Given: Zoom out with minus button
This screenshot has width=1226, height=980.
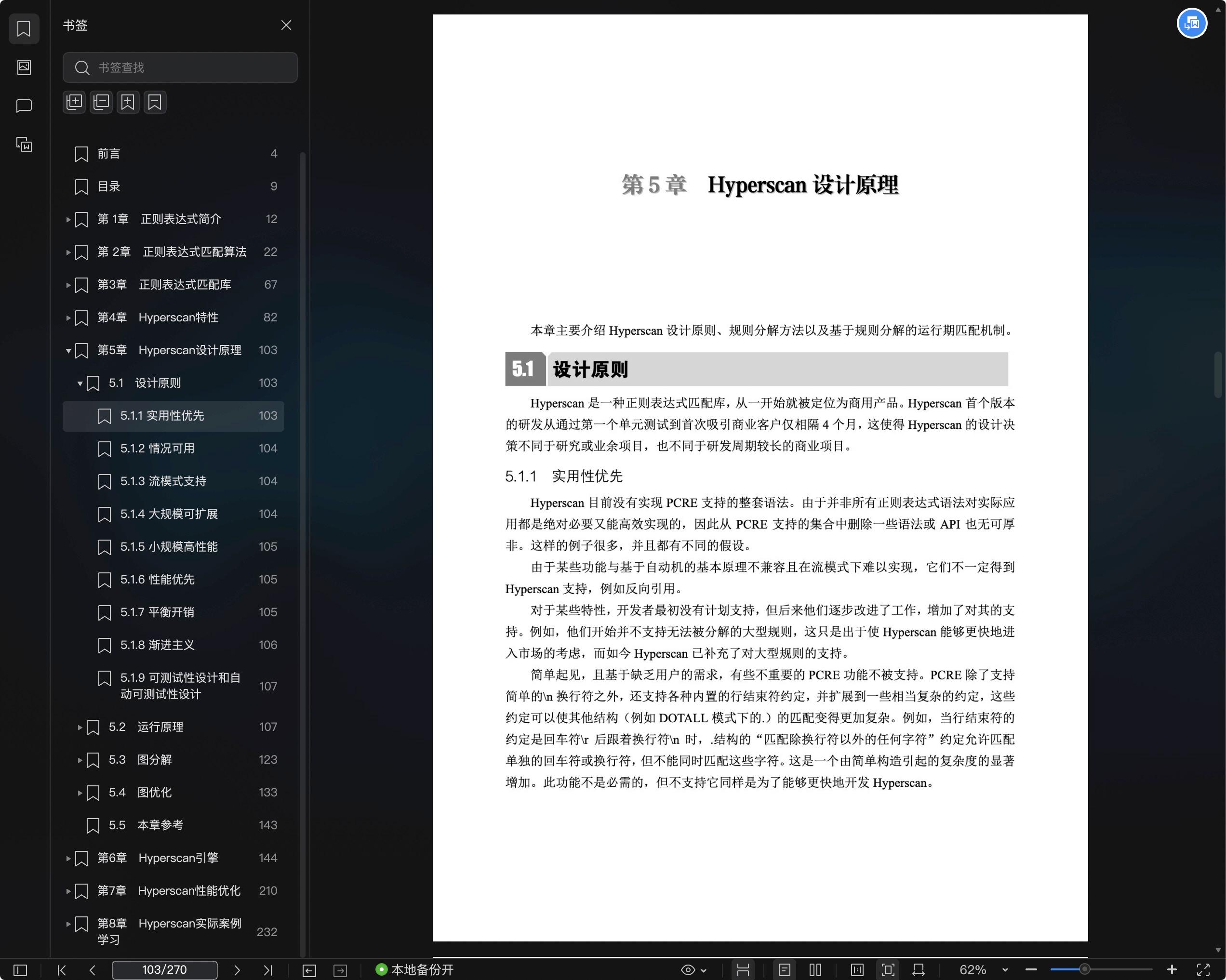Looking at the screenshot, I should click(1031, 970).
